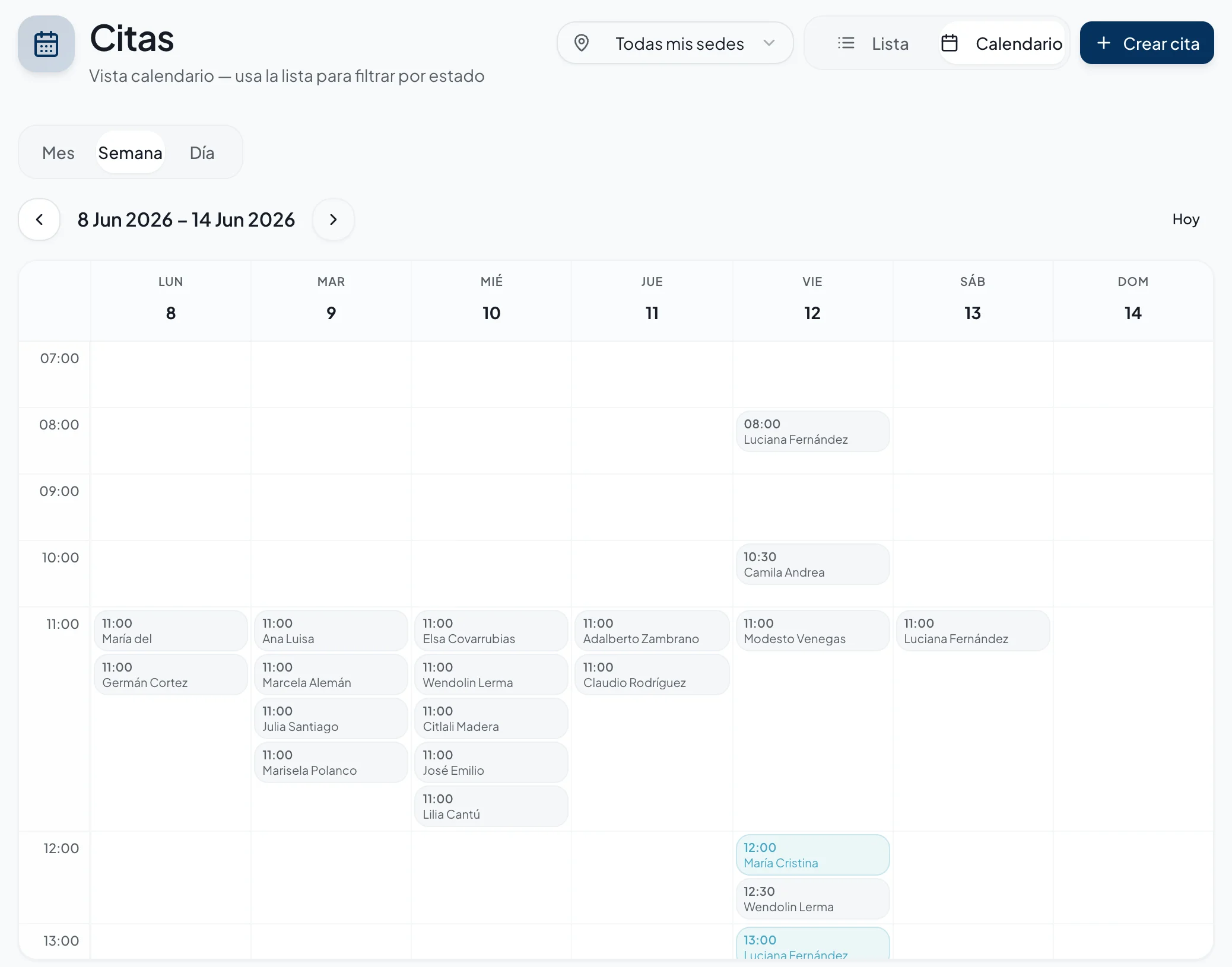This screenshot has width=1232, height=967.
Task: Open 11:00 Citlali Madera appointment
Action: (491, 719)
